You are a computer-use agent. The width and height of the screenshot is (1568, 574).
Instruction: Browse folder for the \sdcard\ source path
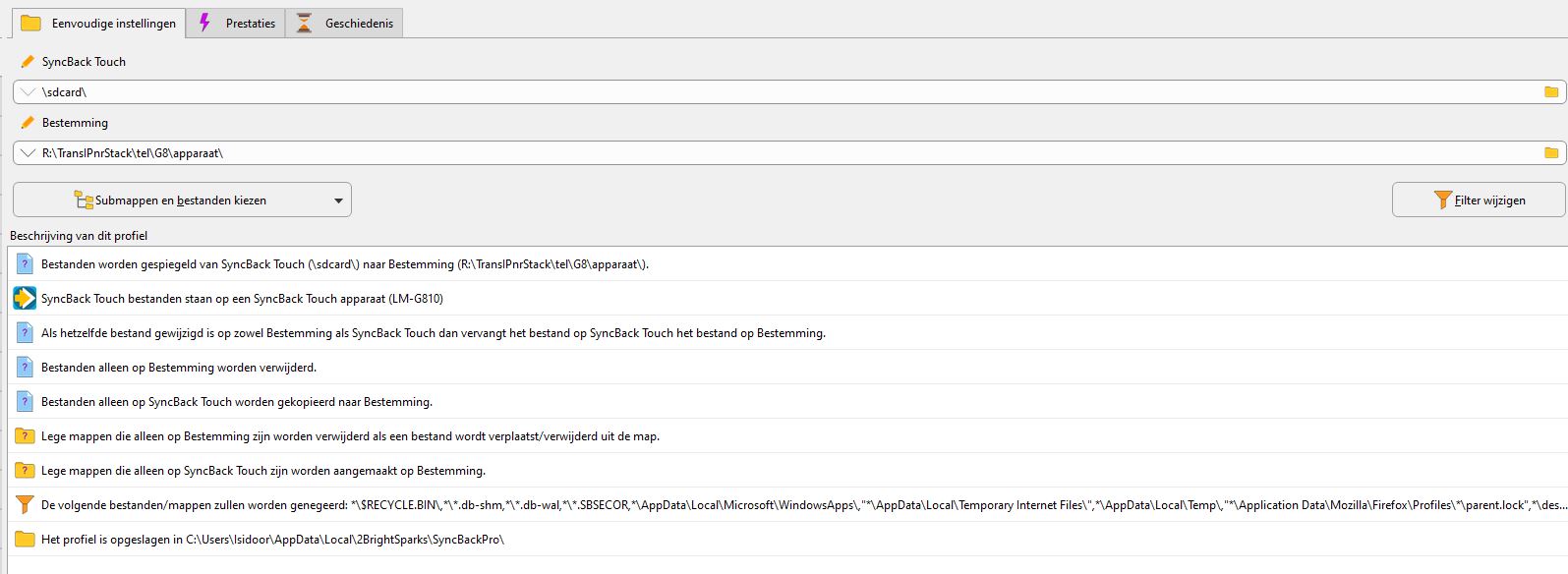click(x=1551, y=92)
